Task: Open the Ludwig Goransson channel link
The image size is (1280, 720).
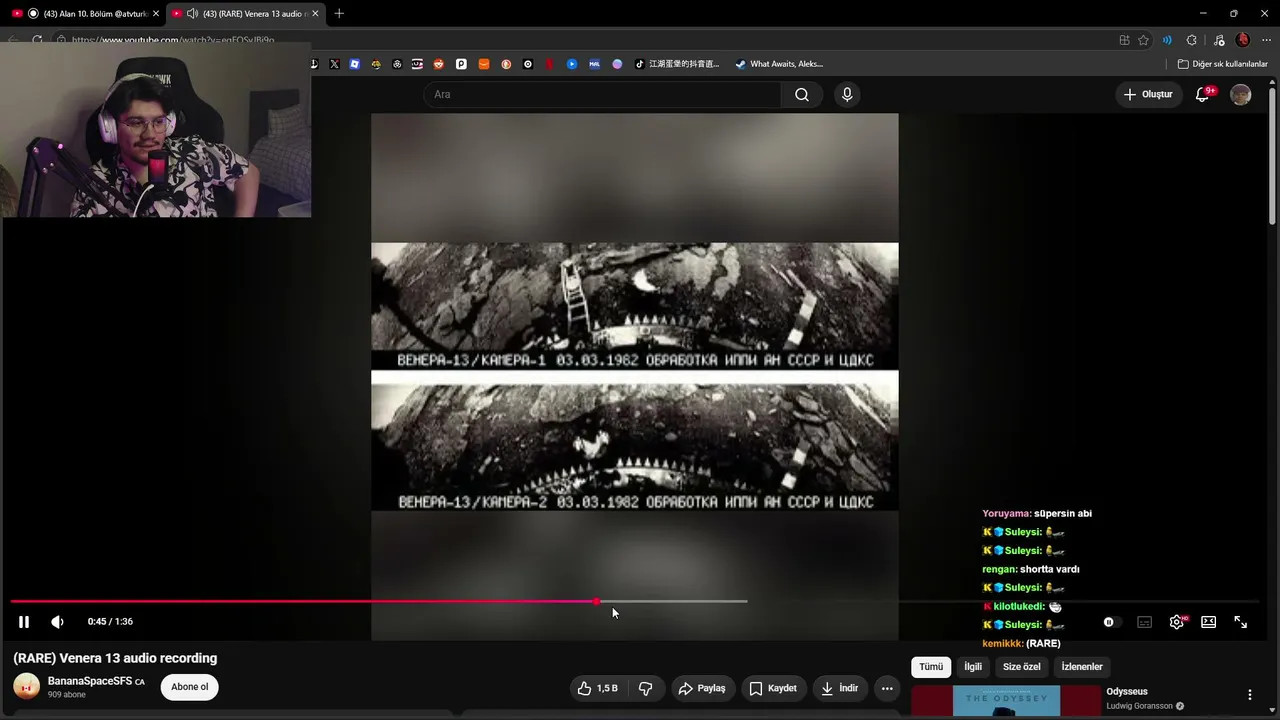Action: coord(1139,706)
